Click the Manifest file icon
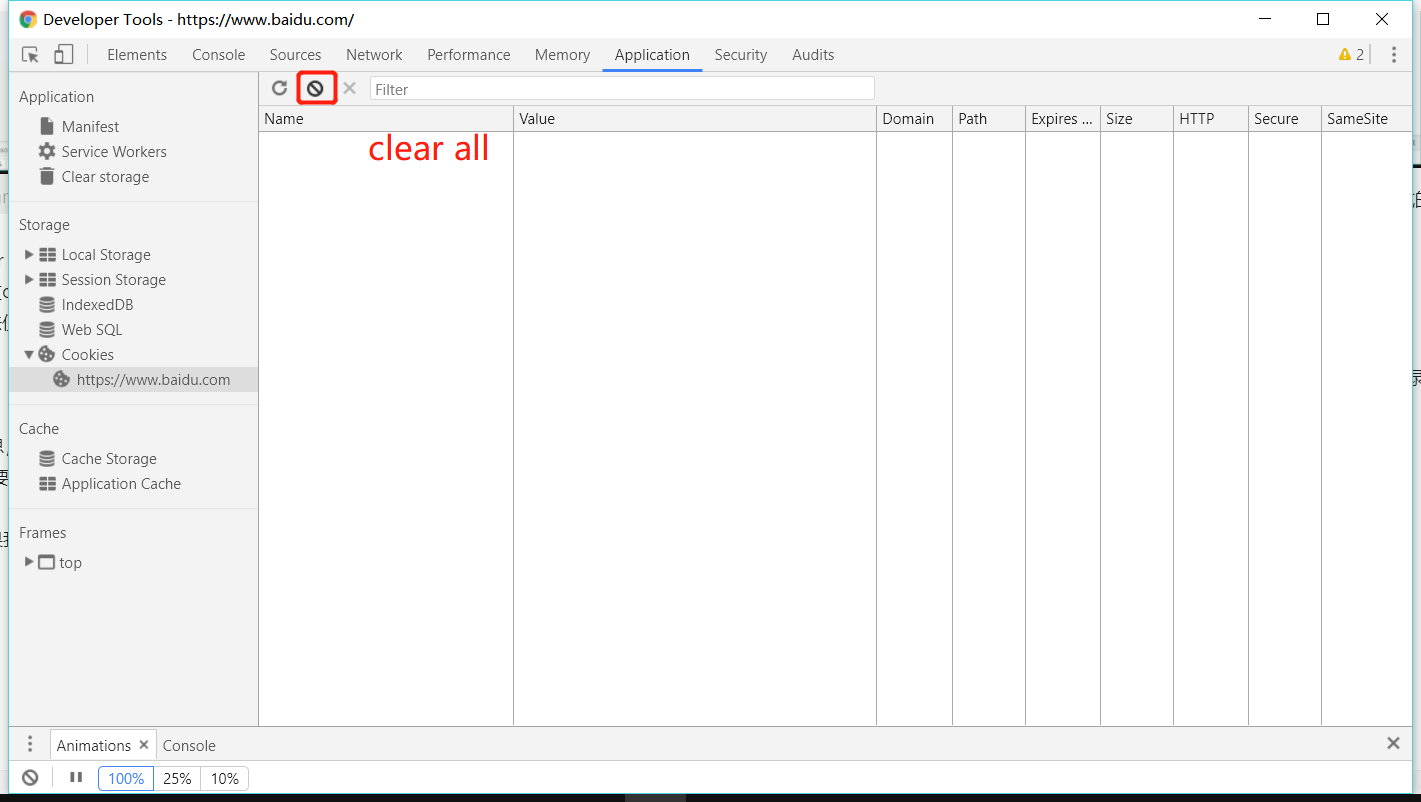 pyautogui.click(x=47, y=127)
